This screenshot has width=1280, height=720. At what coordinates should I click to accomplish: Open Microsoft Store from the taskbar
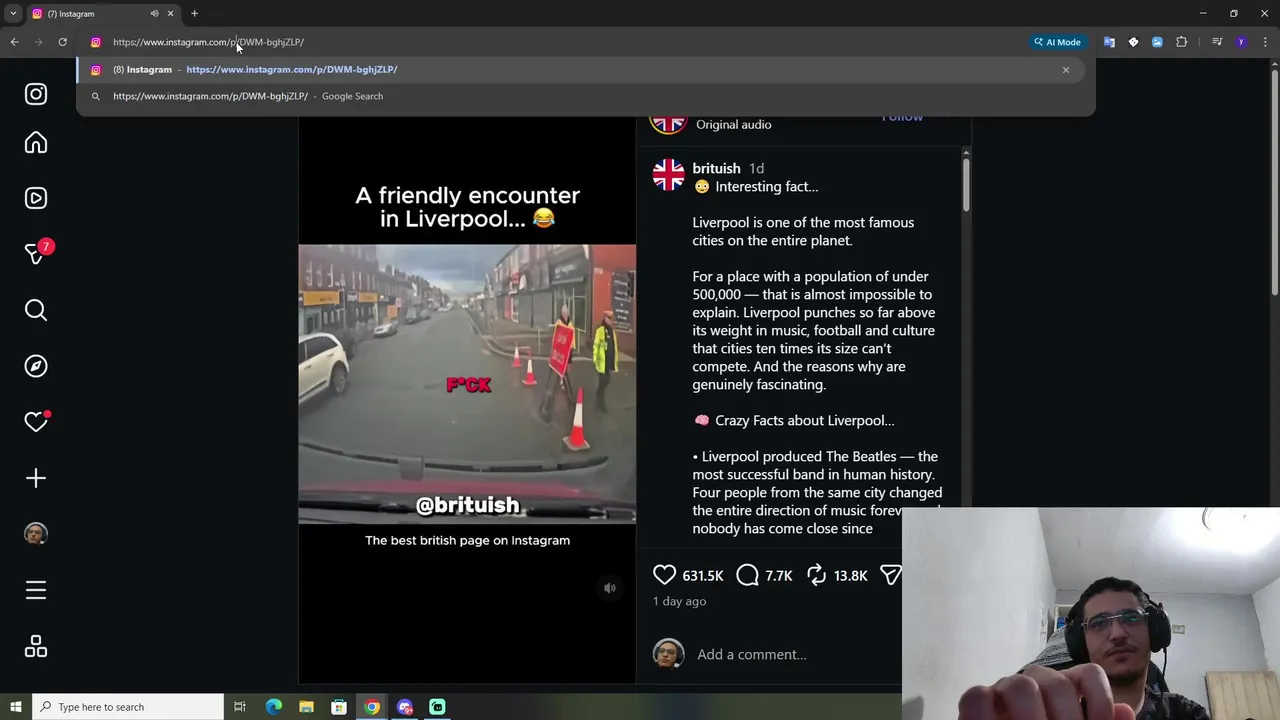(x=339, y=707)
